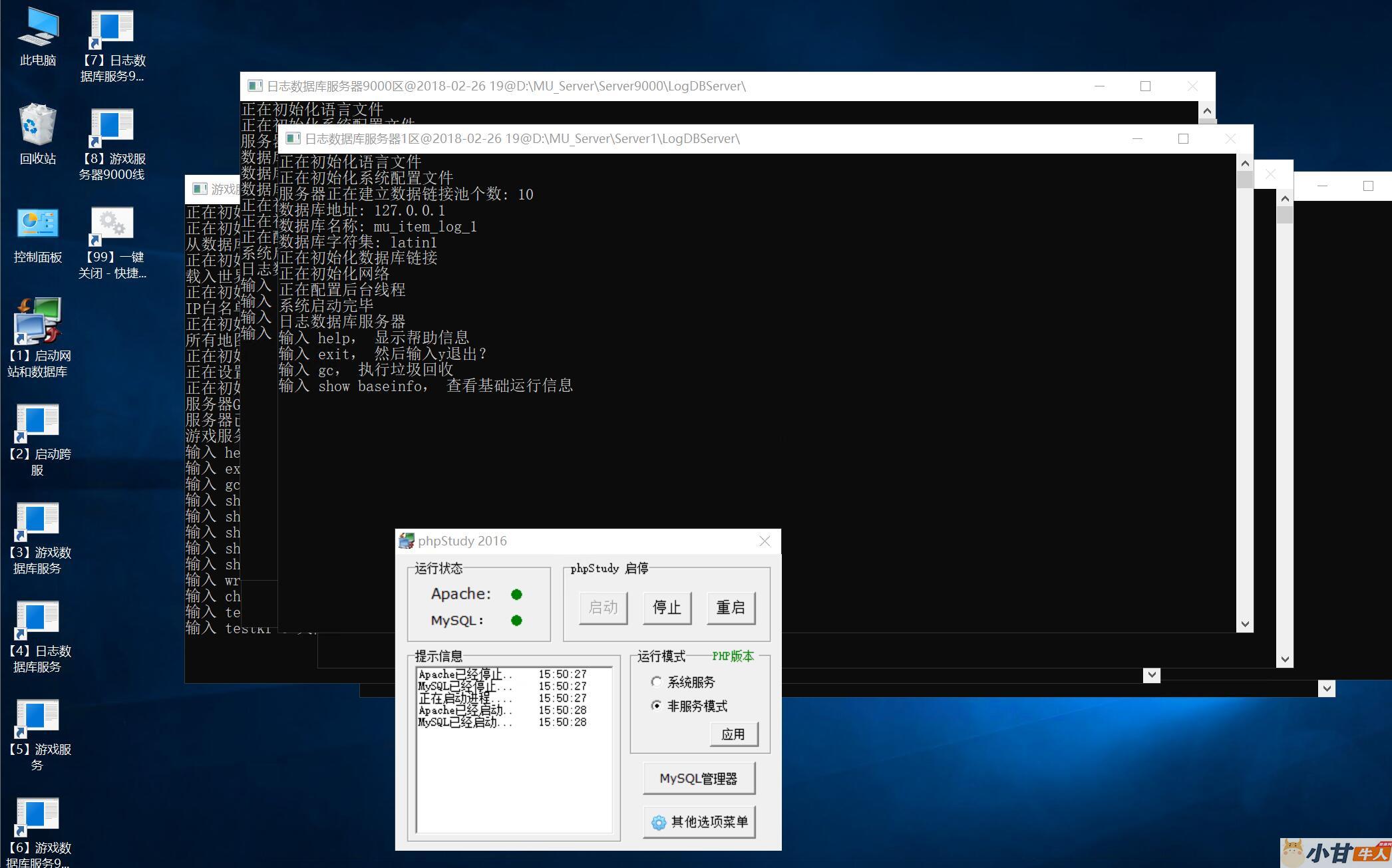The width and height of the screenshot is (1392, 868).
Task: Open 【4】日志数据库服务 shortcut icon
Action: coord(38,618)
